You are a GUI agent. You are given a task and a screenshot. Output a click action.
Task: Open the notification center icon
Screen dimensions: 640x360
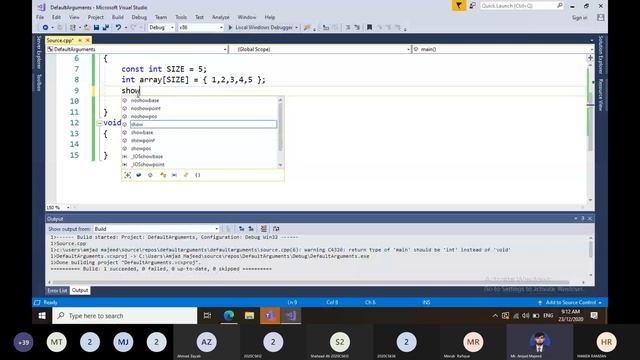tap(594, 316)
